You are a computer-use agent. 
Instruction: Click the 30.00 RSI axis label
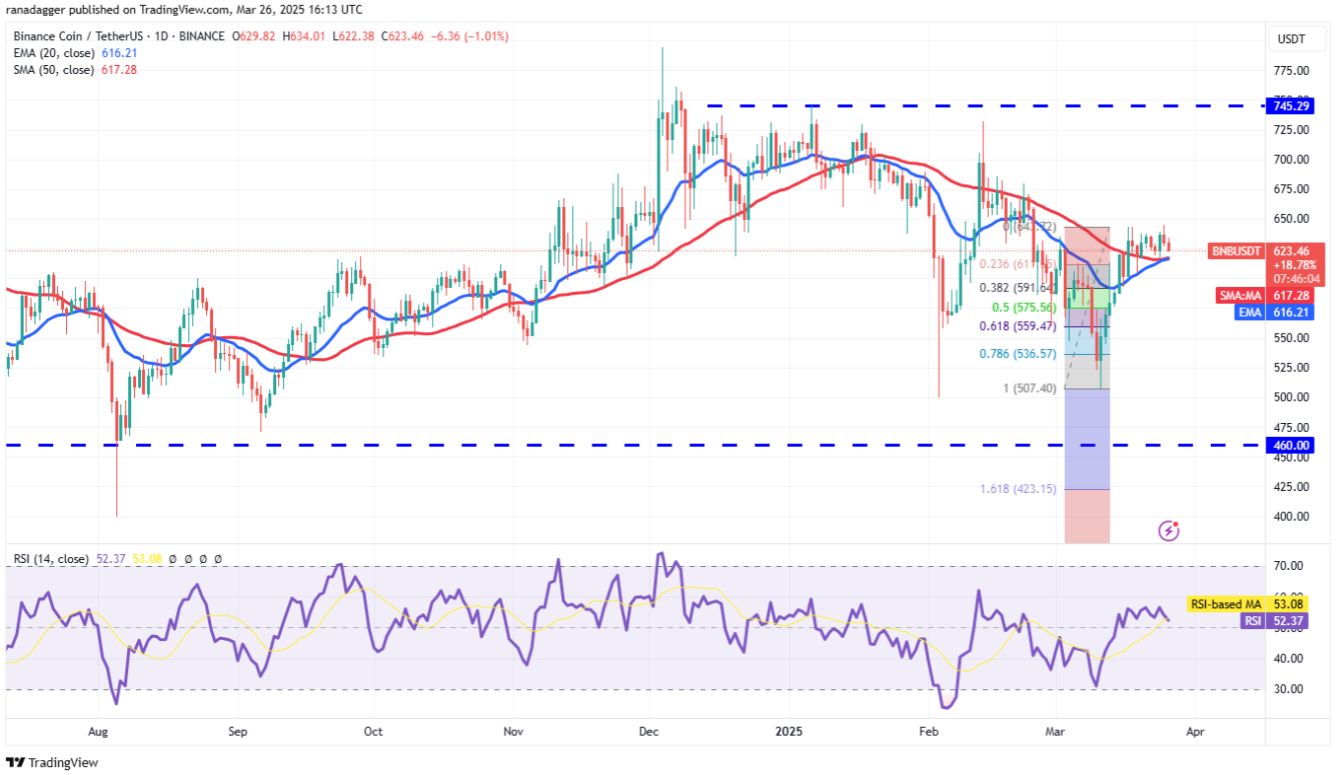1287,689
